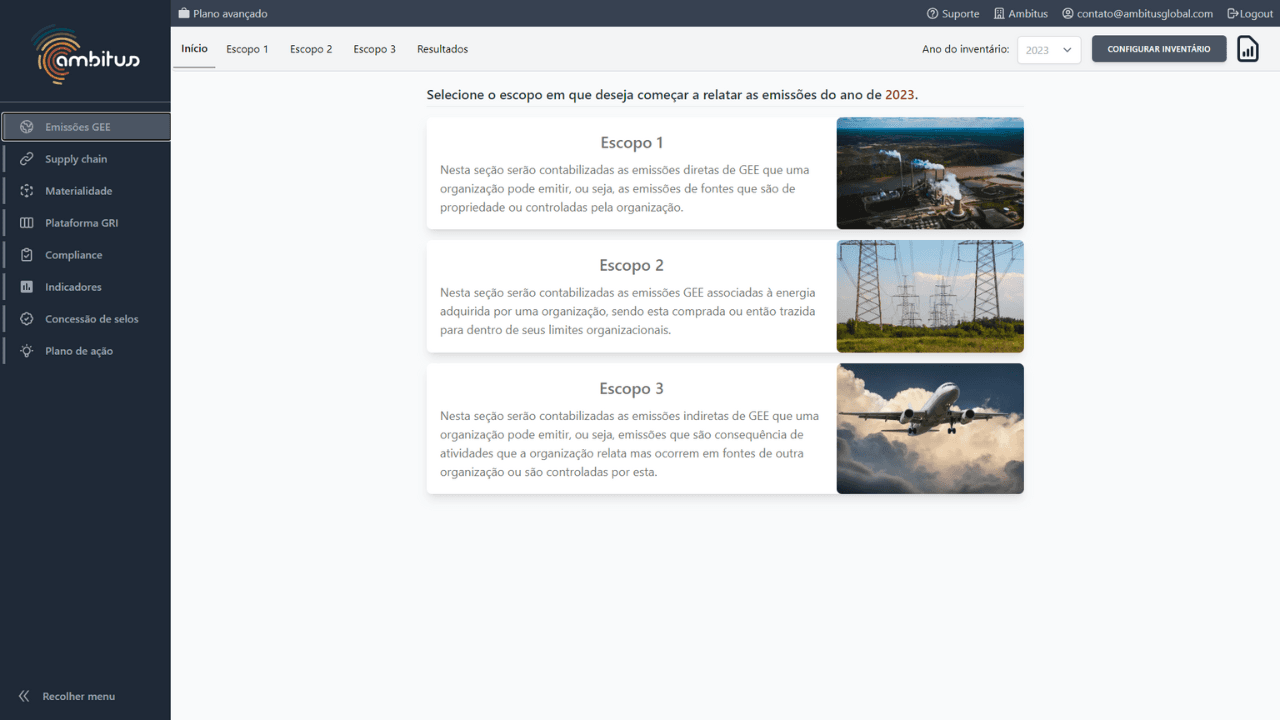
Task: Click the Suporte link text
Action: (960, 14)
